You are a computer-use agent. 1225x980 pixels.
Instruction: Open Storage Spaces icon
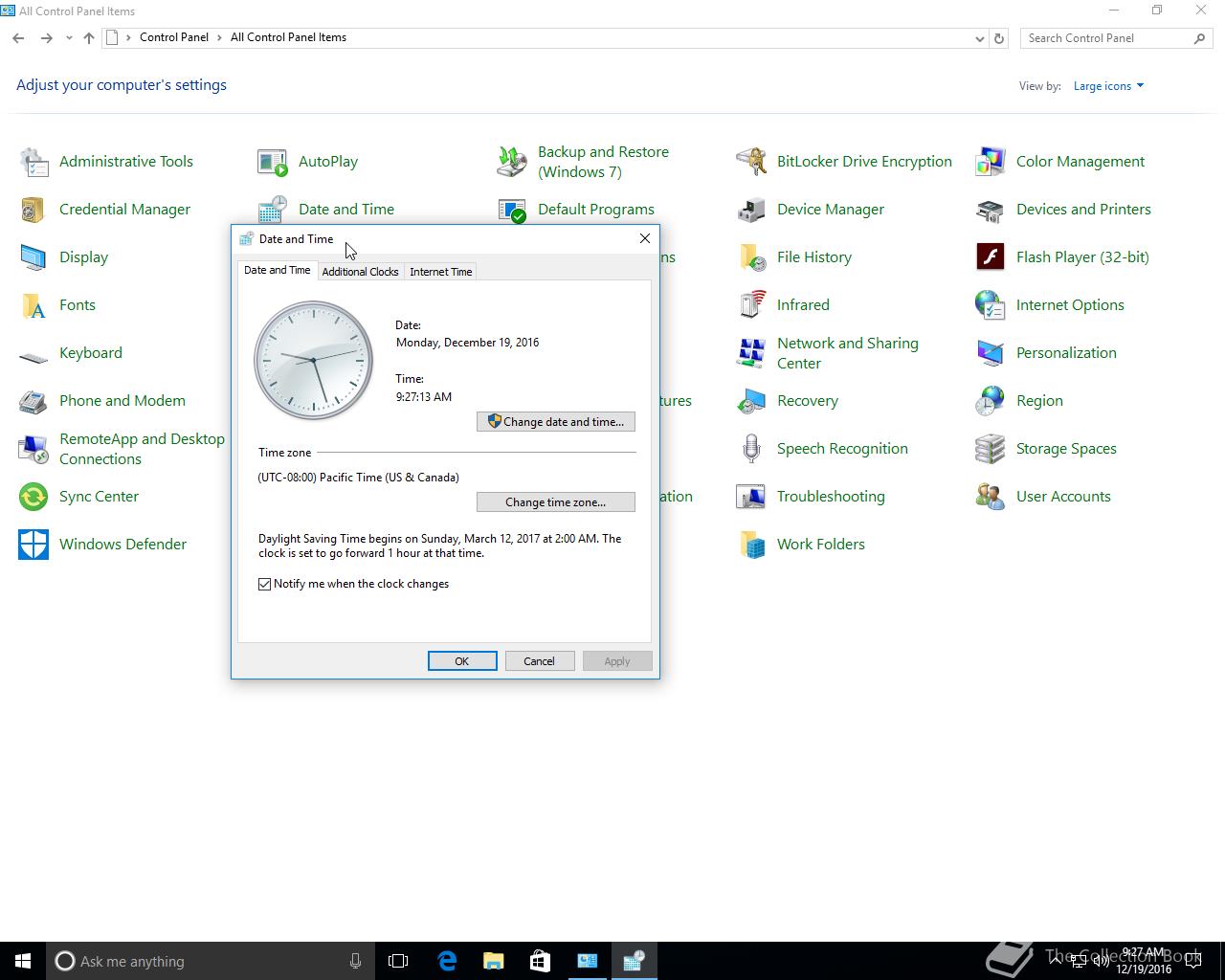(x=991, y=449)
